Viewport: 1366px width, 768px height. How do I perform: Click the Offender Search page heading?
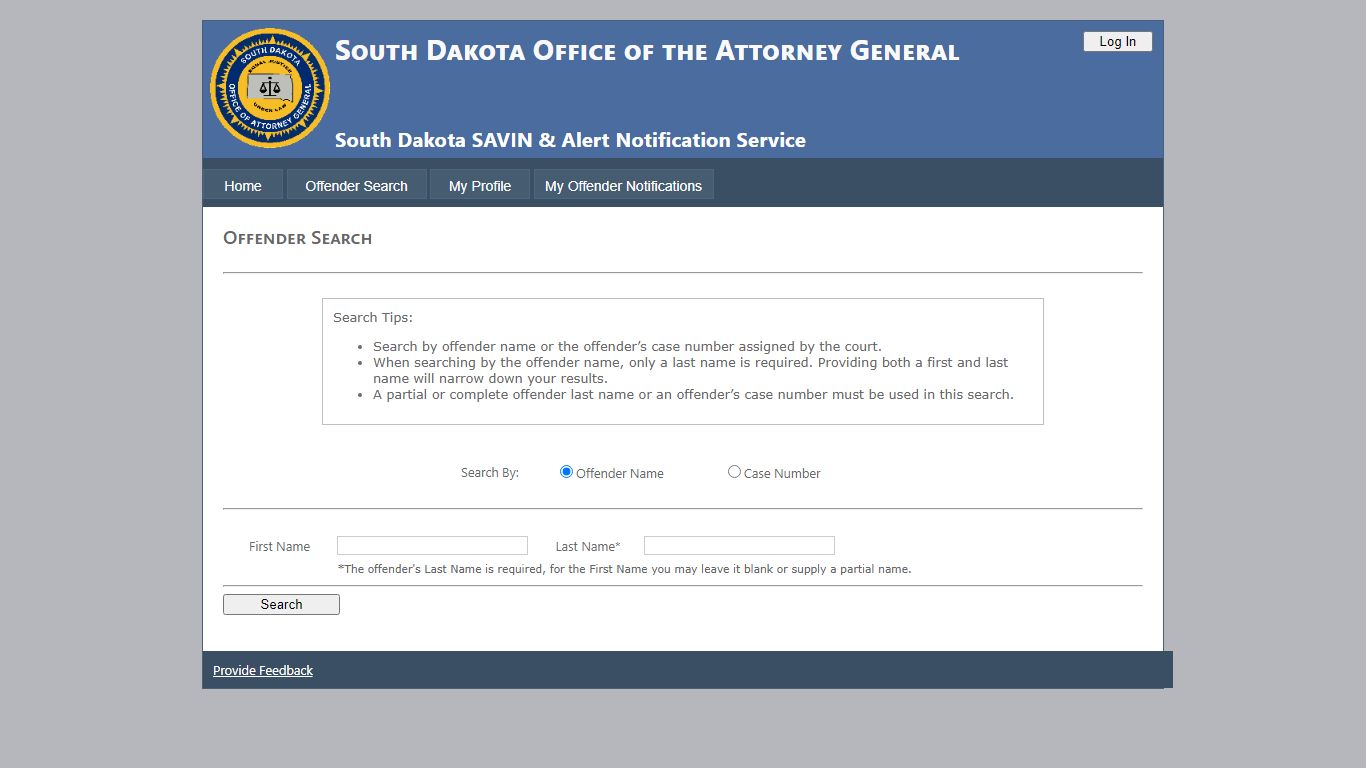[298, 238]
